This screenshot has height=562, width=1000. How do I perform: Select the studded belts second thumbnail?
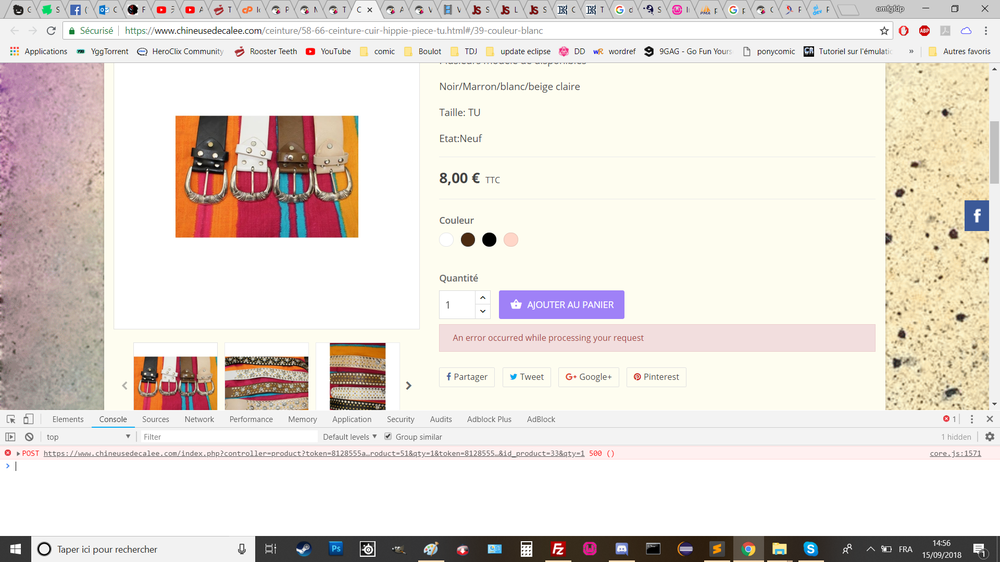267,382
